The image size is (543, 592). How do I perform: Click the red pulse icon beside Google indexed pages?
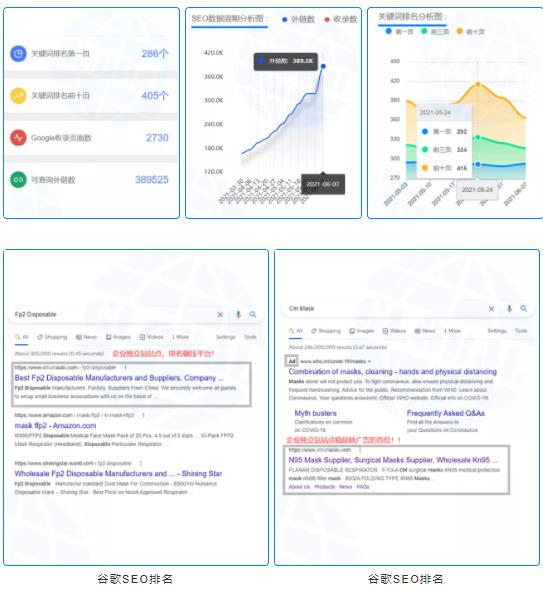pyautogui.click(x=18, y=138)
